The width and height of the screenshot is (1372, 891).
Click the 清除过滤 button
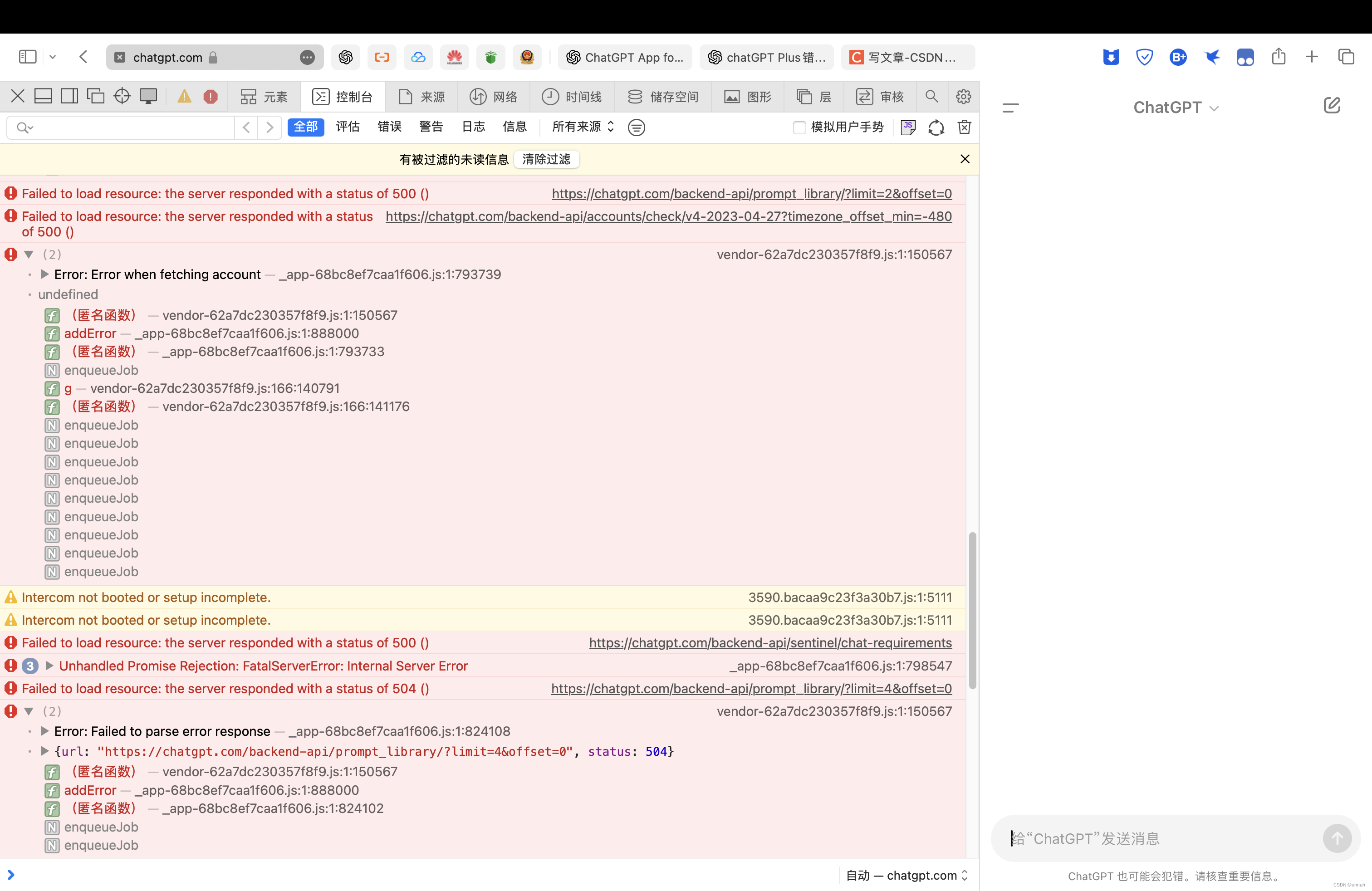point(545,159)
